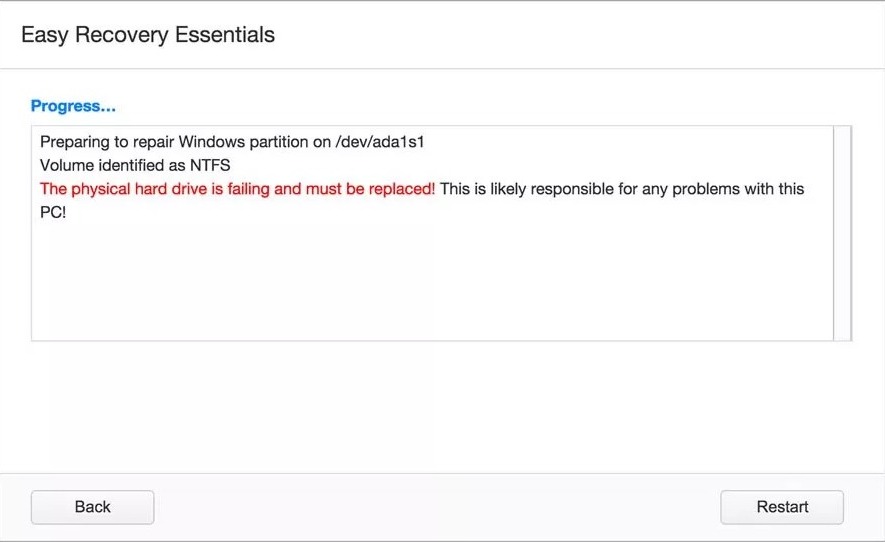Screen dimensions: 885x542
Task: Click the /dev/ada1s1 device path text
Action: (385, 142)
